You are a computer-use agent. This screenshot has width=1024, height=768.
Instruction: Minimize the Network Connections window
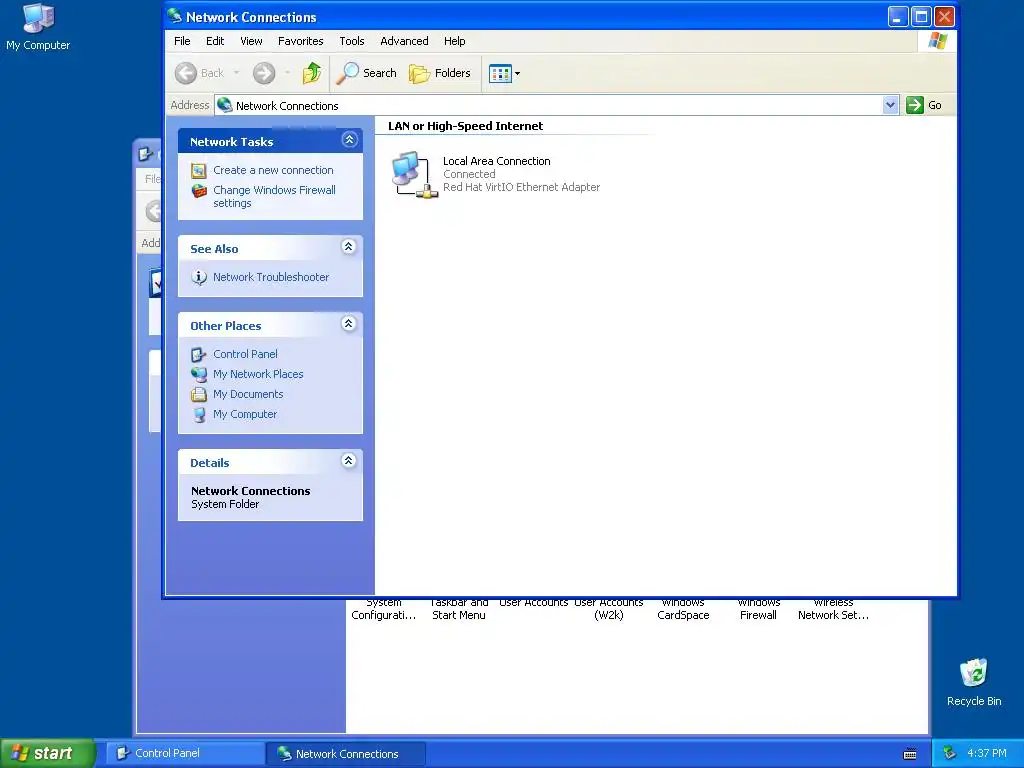tap(898, 17)
